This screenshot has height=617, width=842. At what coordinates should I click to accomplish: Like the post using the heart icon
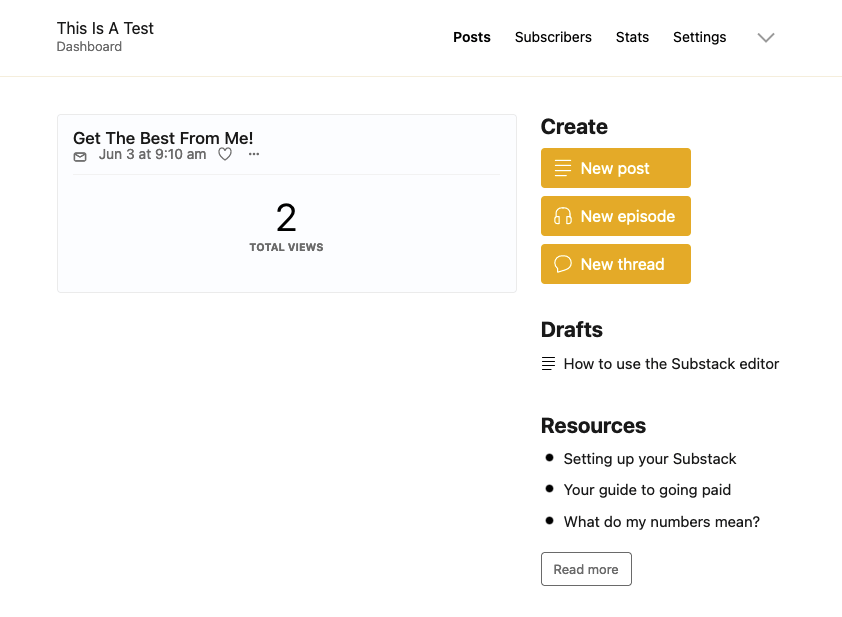click(224, 154)
